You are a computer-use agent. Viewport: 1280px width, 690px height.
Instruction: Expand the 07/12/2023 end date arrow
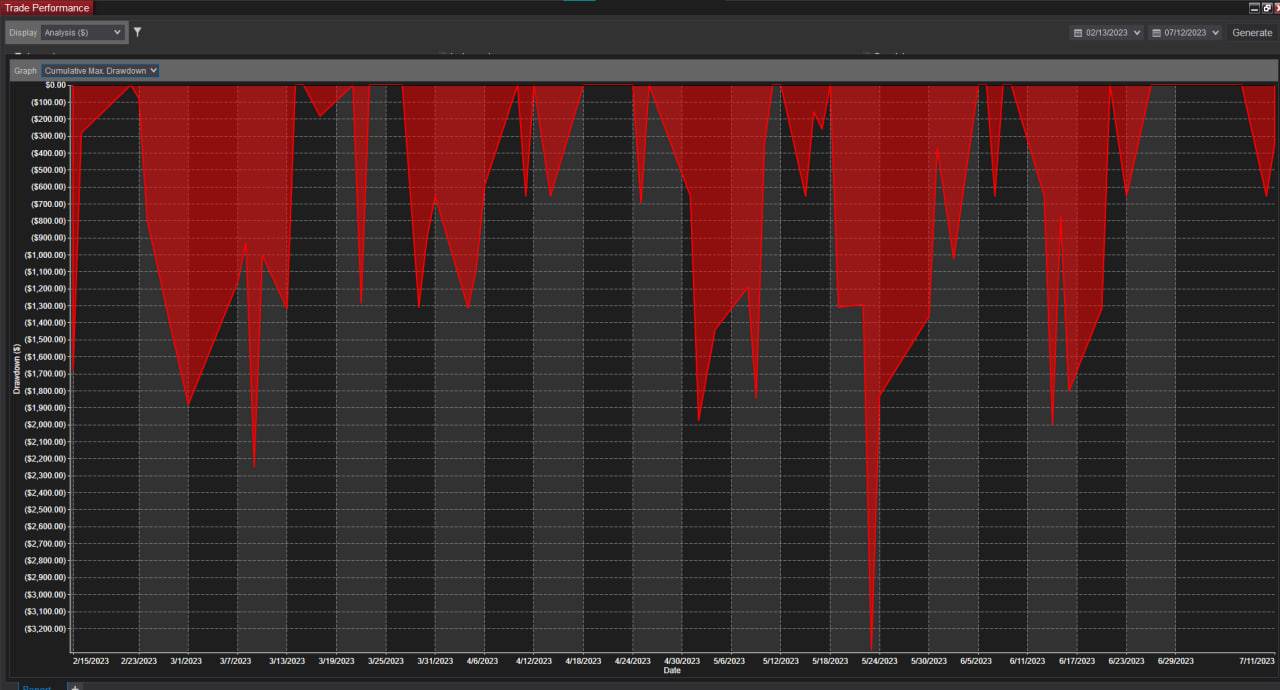coord(1215,33)
